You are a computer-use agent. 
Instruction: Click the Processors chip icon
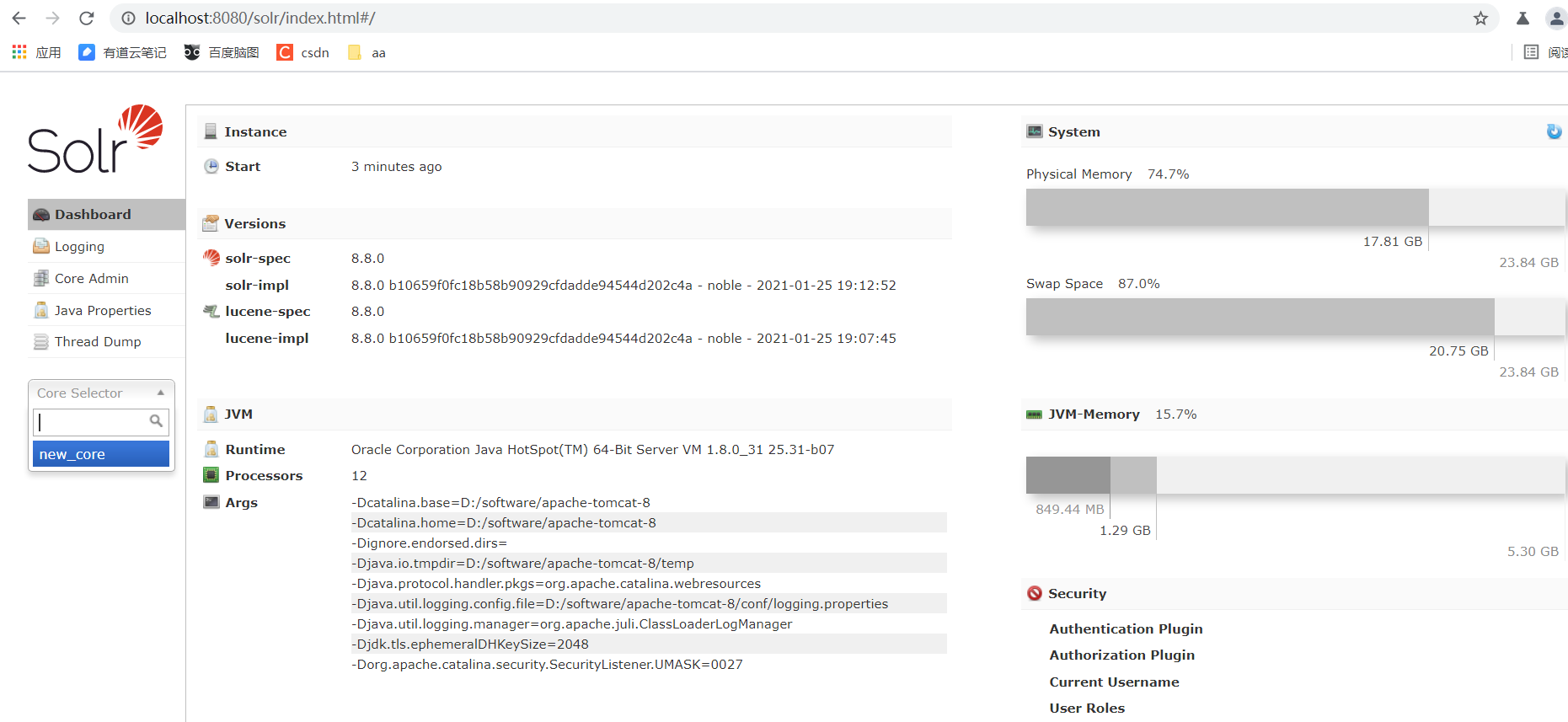(211, 475)
